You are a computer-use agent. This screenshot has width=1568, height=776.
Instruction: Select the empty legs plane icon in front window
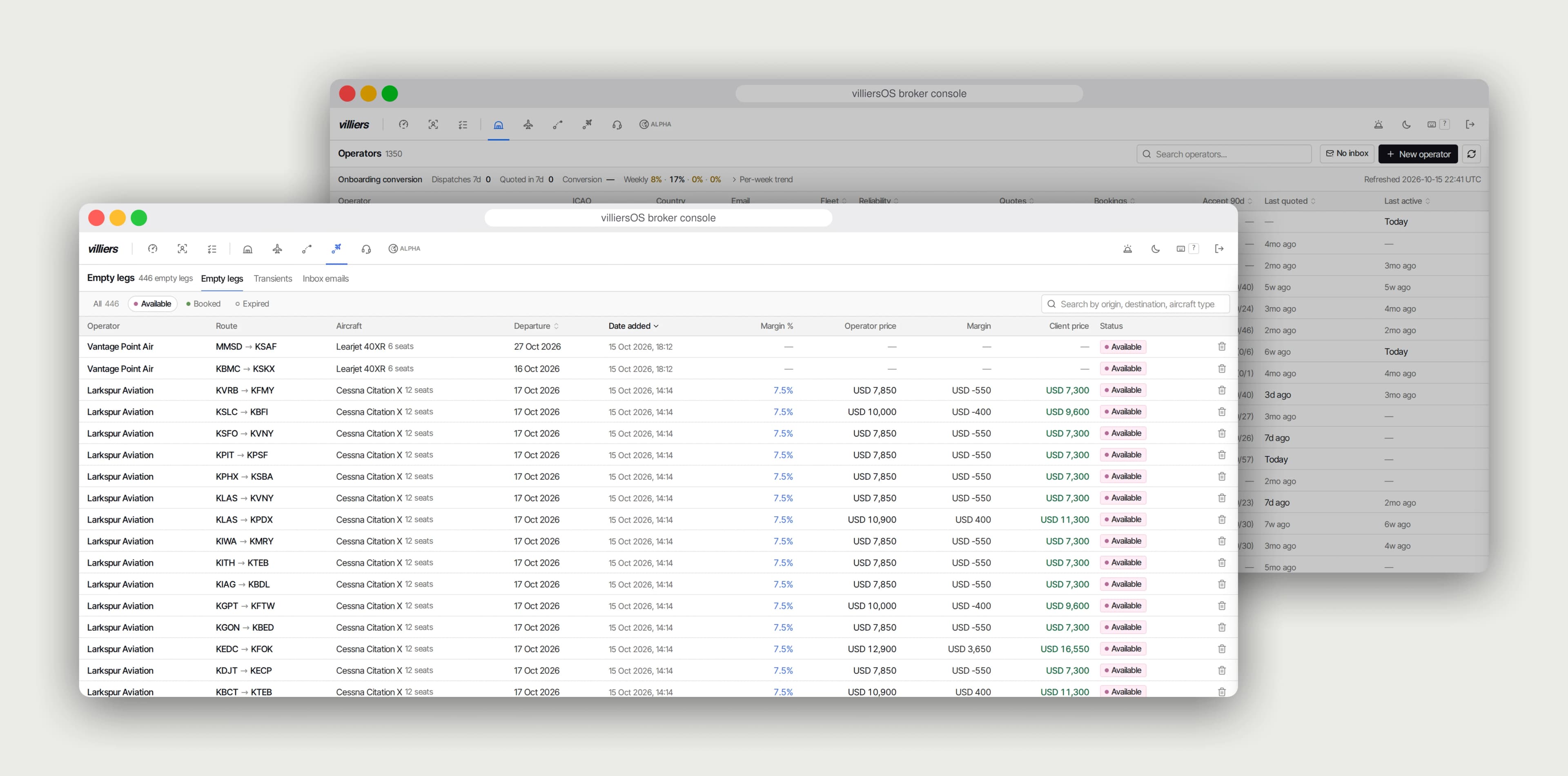pyautogui.click(x=336, y=248)
